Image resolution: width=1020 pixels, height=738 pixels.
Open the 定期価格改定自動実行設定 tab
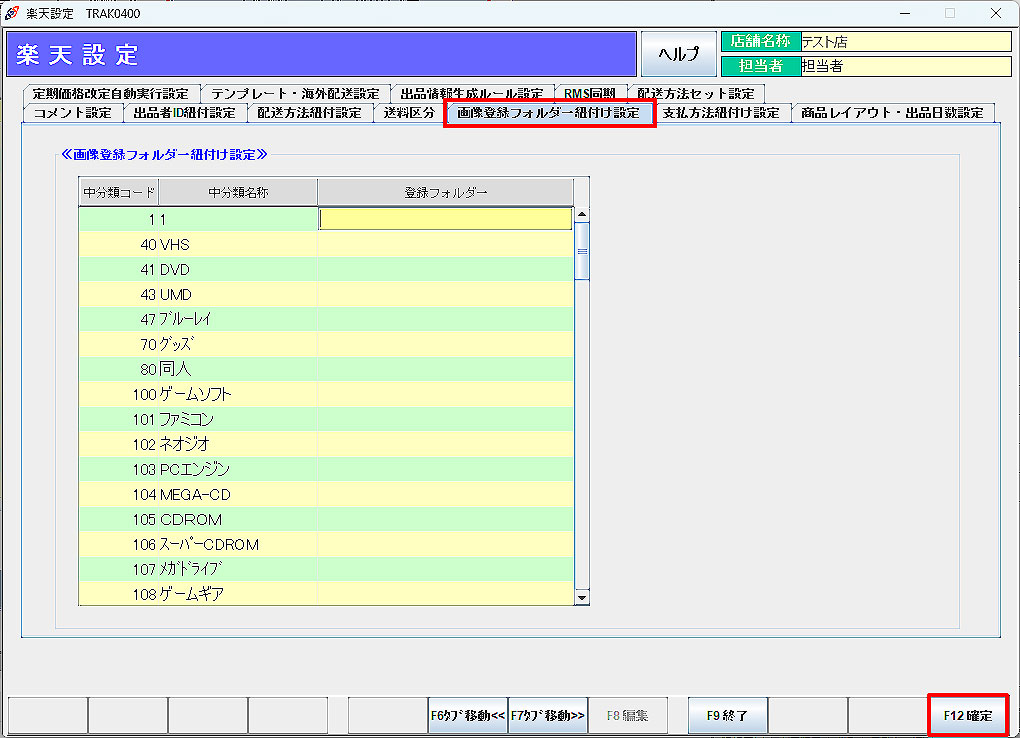(x=110, y=93)
